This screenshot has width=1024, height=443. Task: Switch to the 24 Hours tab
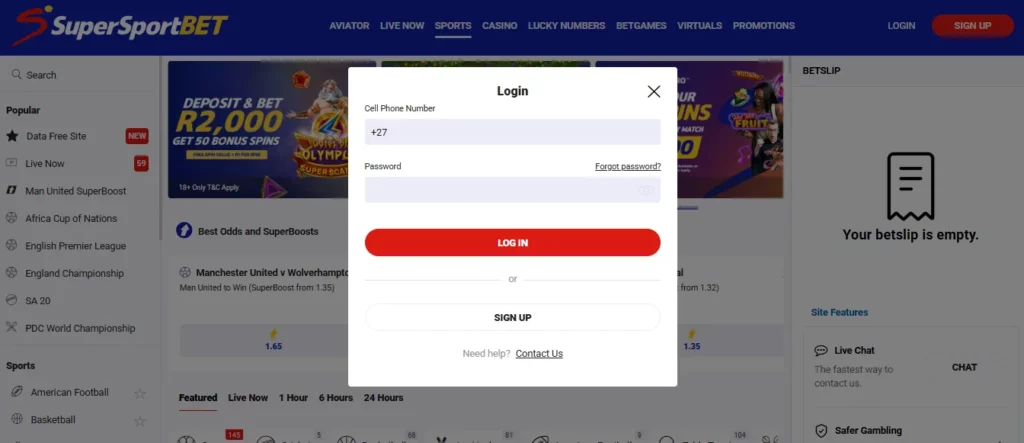[383, 397]
